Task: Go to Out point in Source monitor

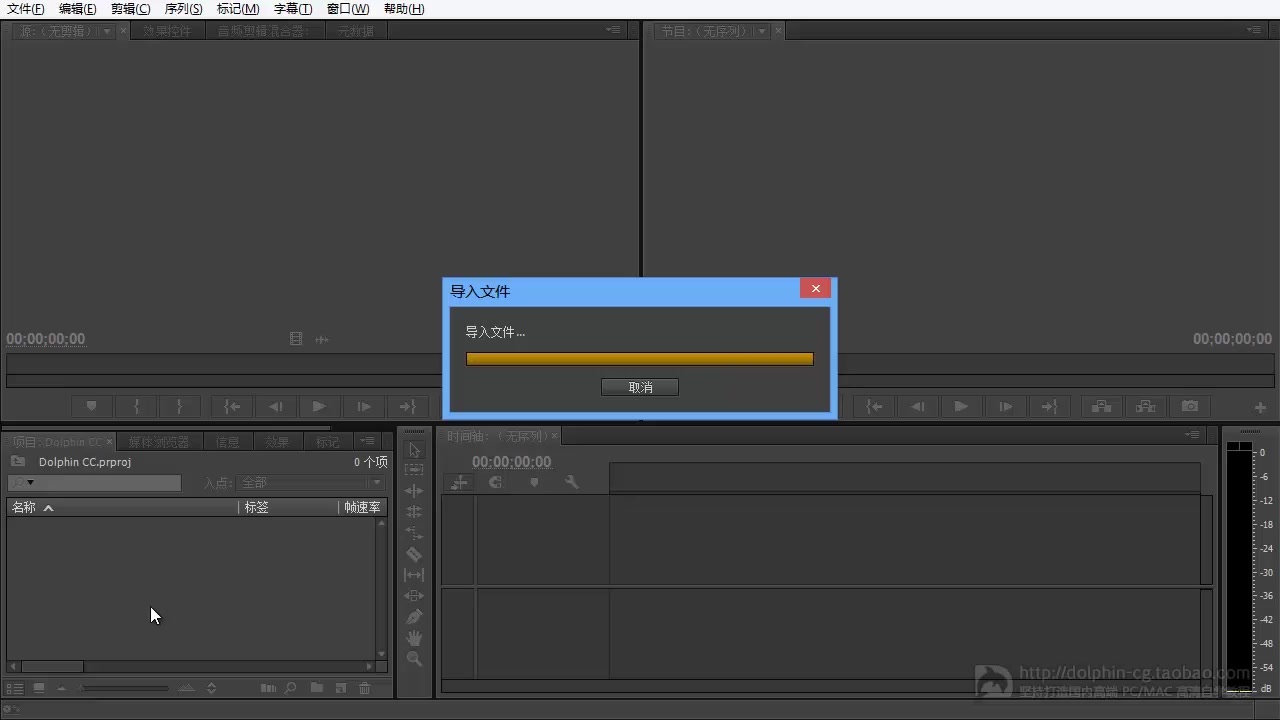Action: [x=407, y=407]
